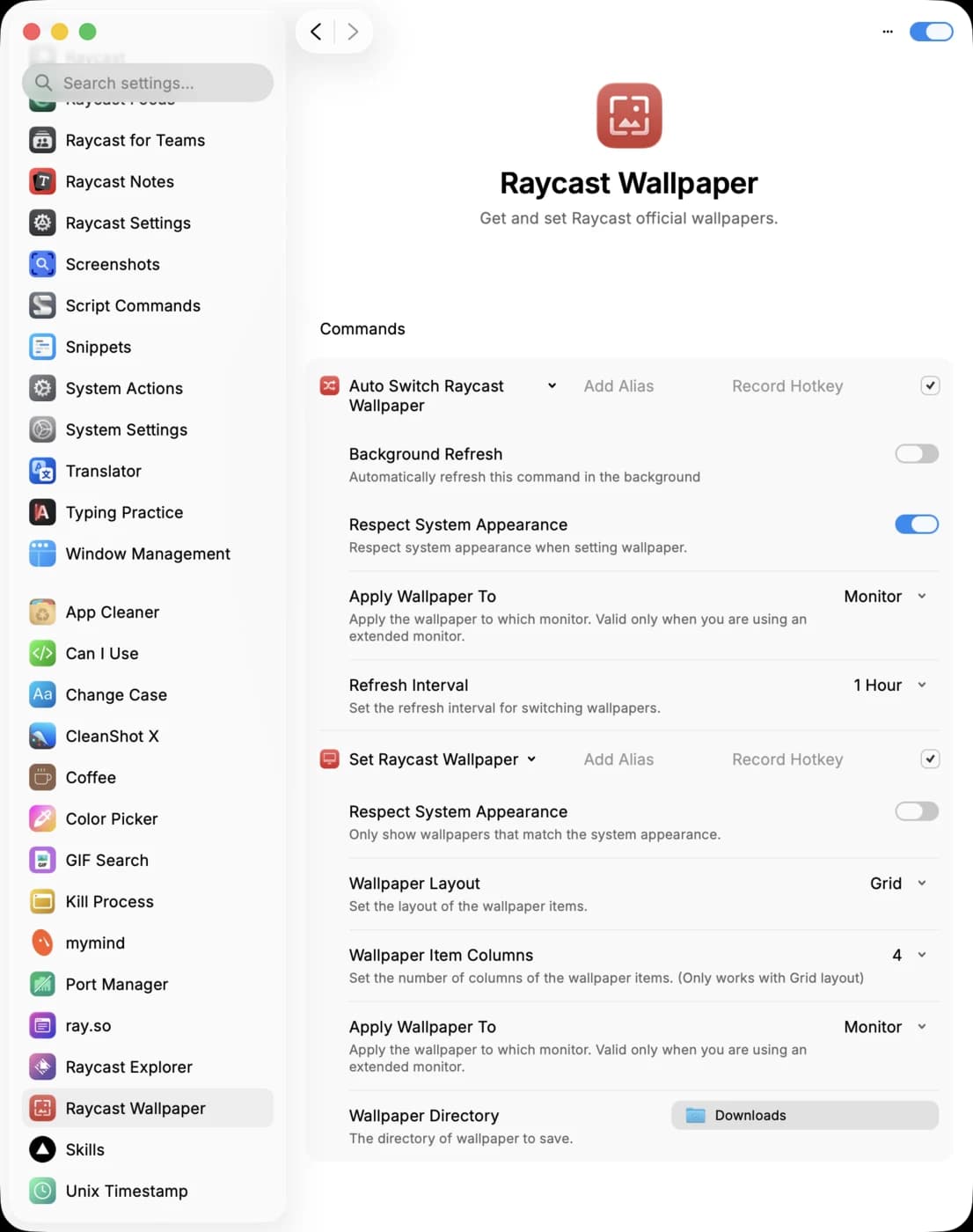The height and width of the screenshot is (1232, 973).
Task: Select the Script Commands icon
Action: click(x=42, y=305)
